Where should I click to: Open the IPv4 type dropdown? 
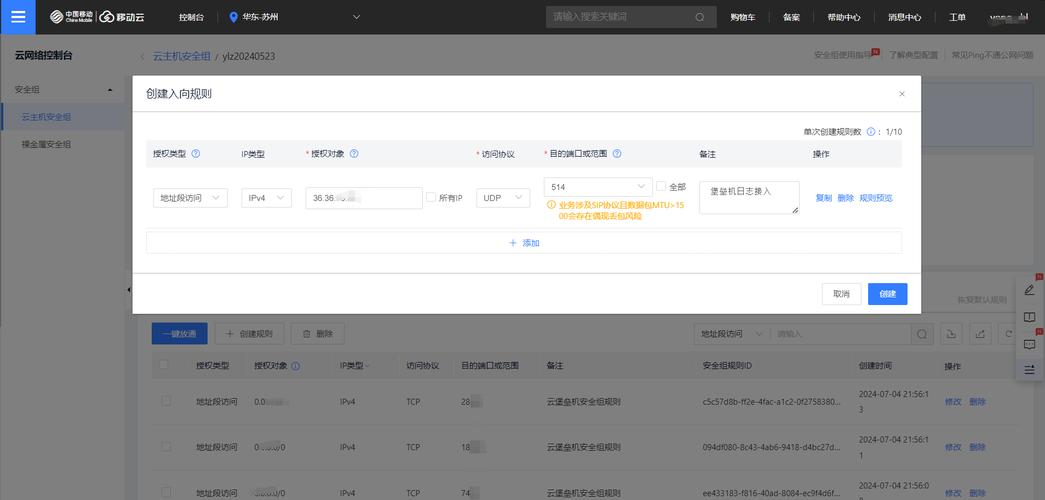click(x=267, y=198)
